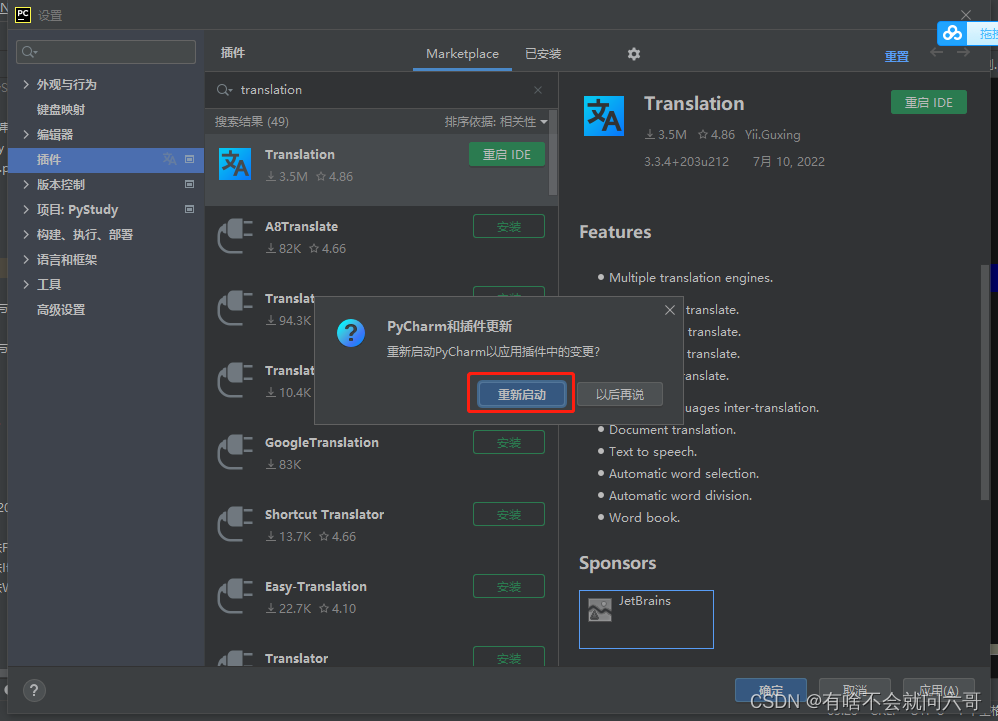Click the A8Translate plugin plug icon
Image resolution: width=998 pixels, height=721 pixels.
tap(235, 236)
